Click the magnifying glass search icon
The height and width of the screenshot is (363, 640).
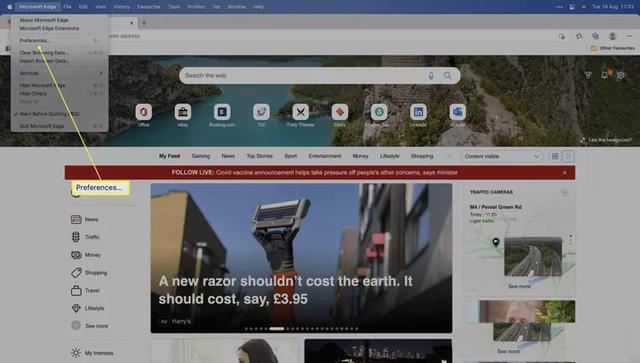(x=448, y=76)
